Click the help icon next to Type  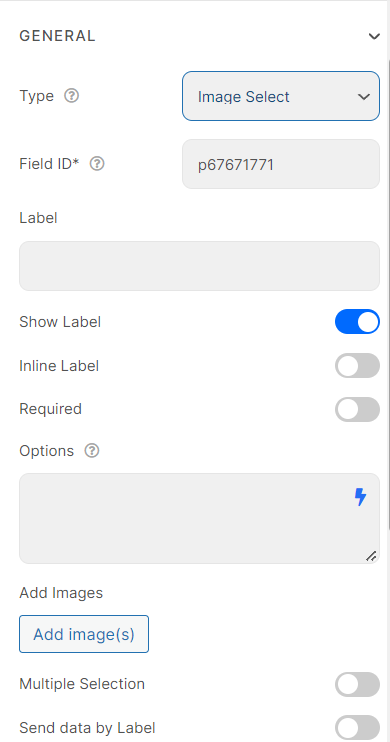[x=71, y=96]
